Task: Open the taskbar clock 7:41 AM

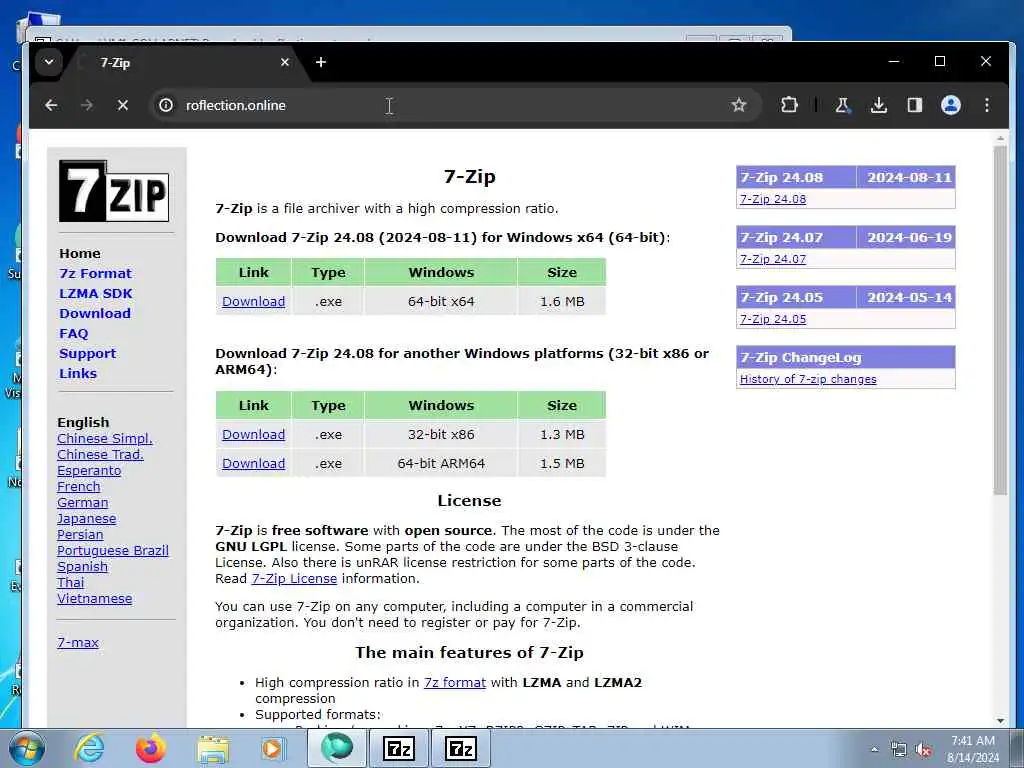Action: pos(973,749)
